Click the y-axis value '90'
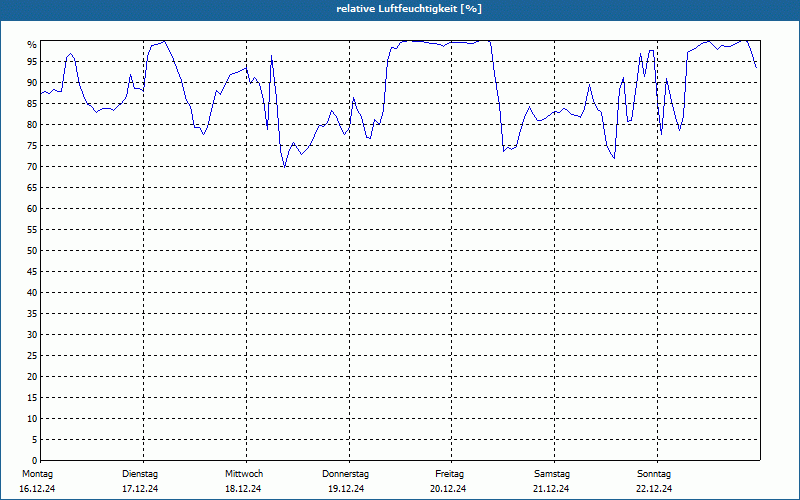 [x=32, y=83]
